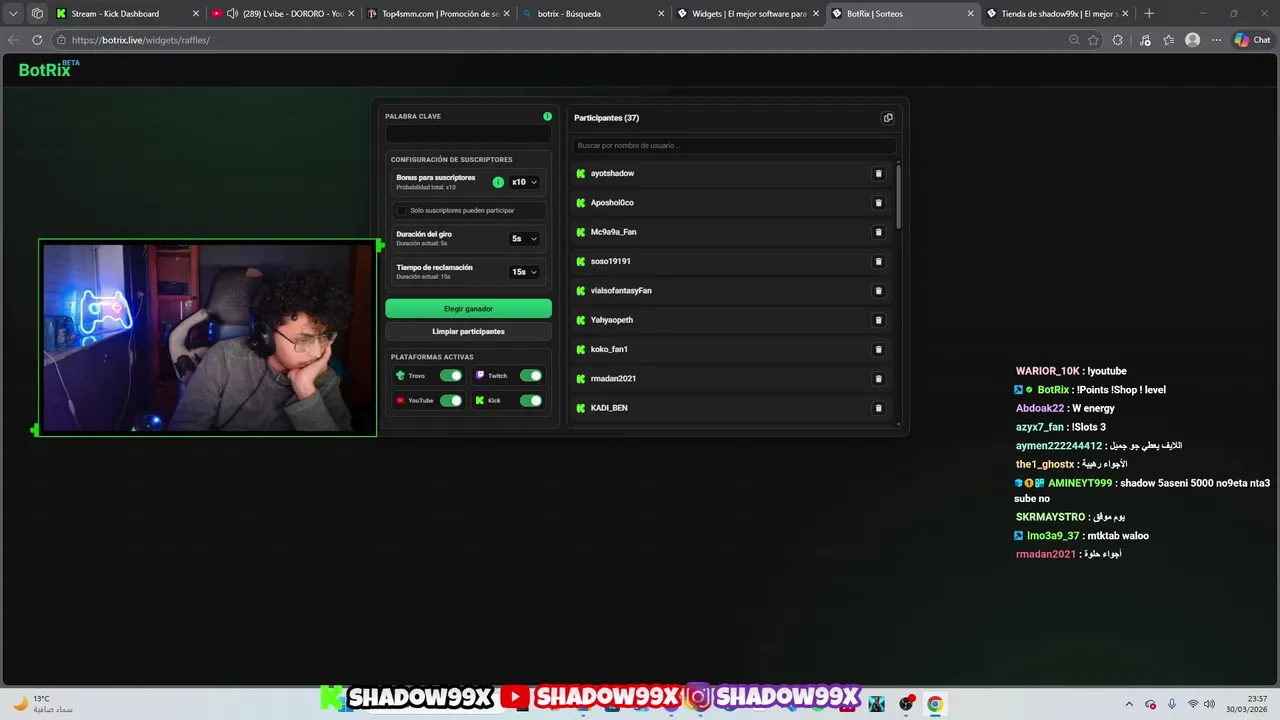1280x720 pixels.
Task: Delete participant ayotshadow with trash icon
Action: click(879, 173)
